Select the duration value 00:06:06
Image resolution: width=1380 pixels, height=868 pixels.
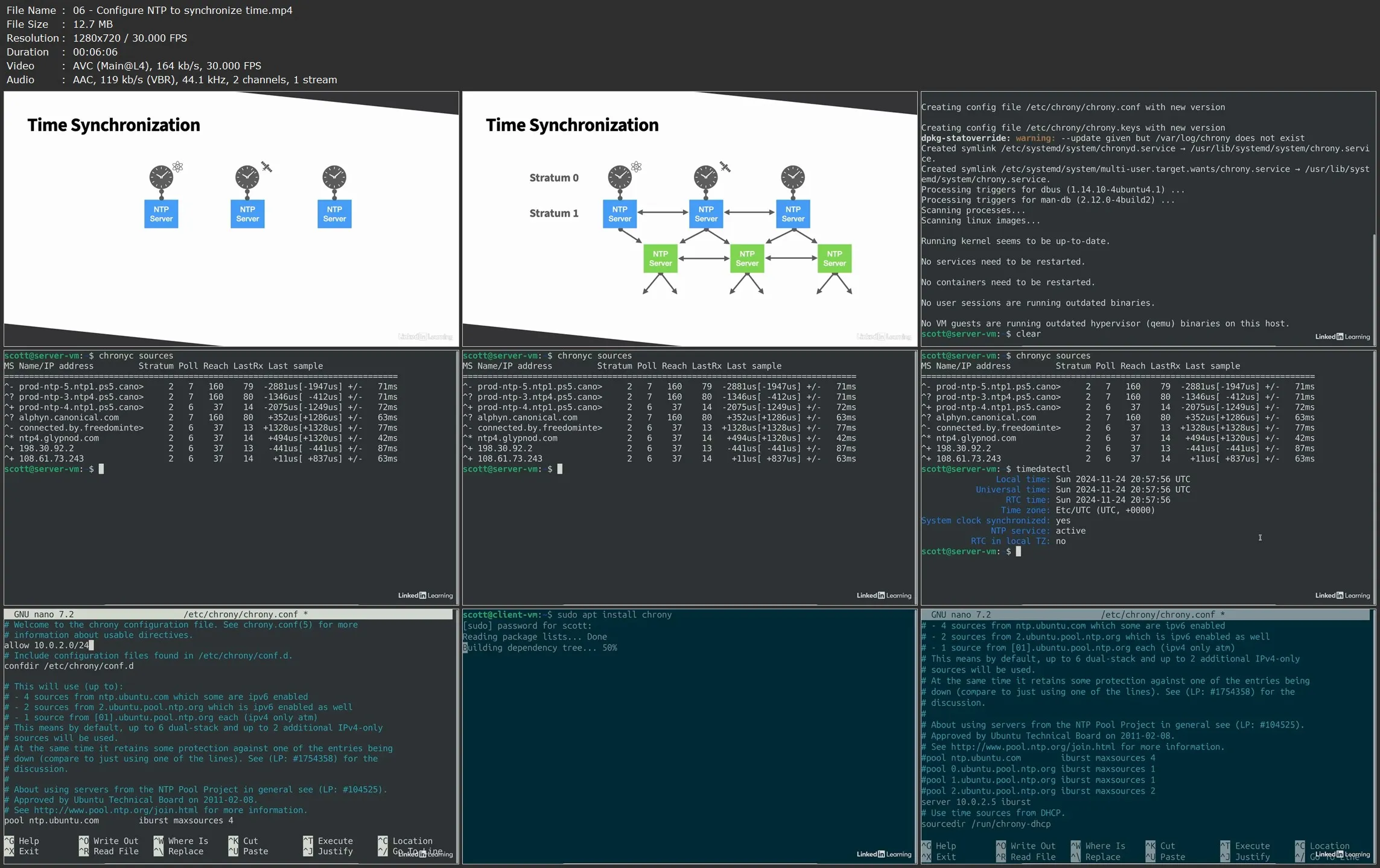click(x=95, y=52)
